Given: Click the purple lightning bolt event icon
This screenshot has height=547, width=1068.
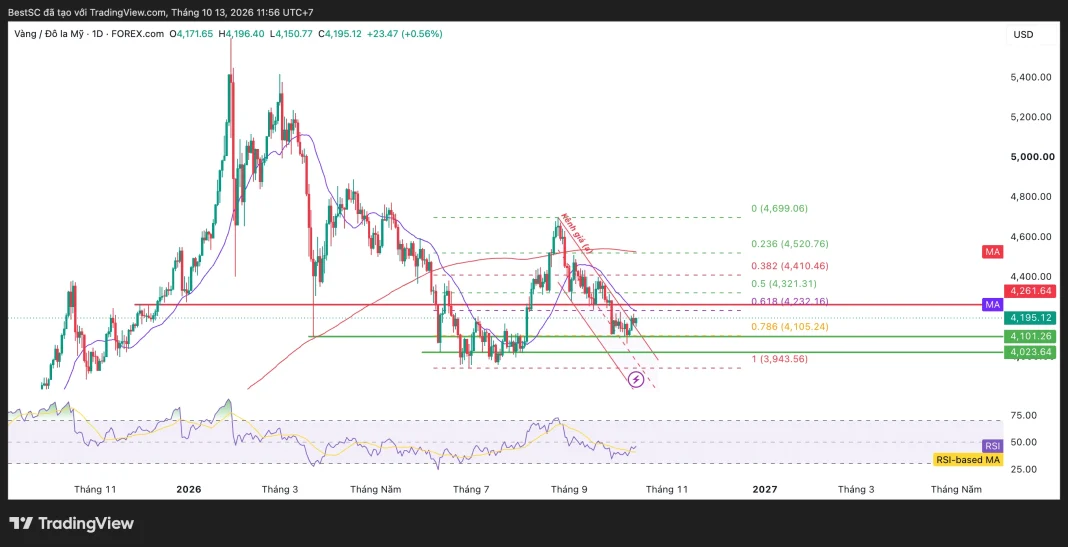Looking at the screenshot, I should pyautogui.click(x=635, y=379).
